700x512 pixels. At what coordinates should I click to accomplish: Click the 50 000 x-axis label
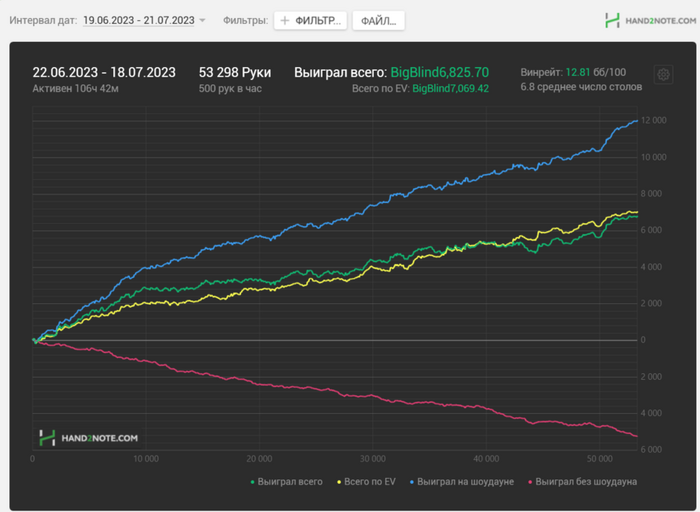point(600,459)
